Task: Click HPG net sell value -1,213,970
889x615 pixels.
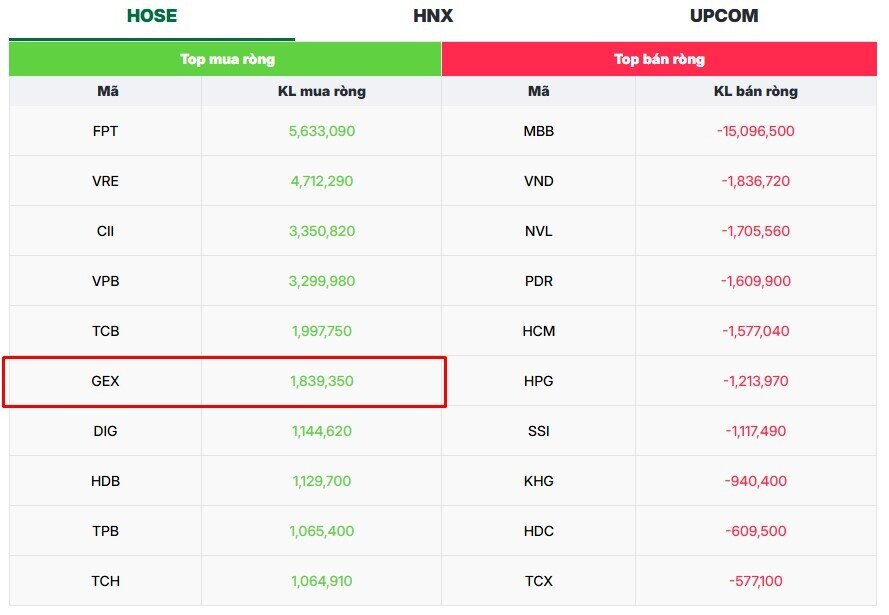Action: coord(756,381)
